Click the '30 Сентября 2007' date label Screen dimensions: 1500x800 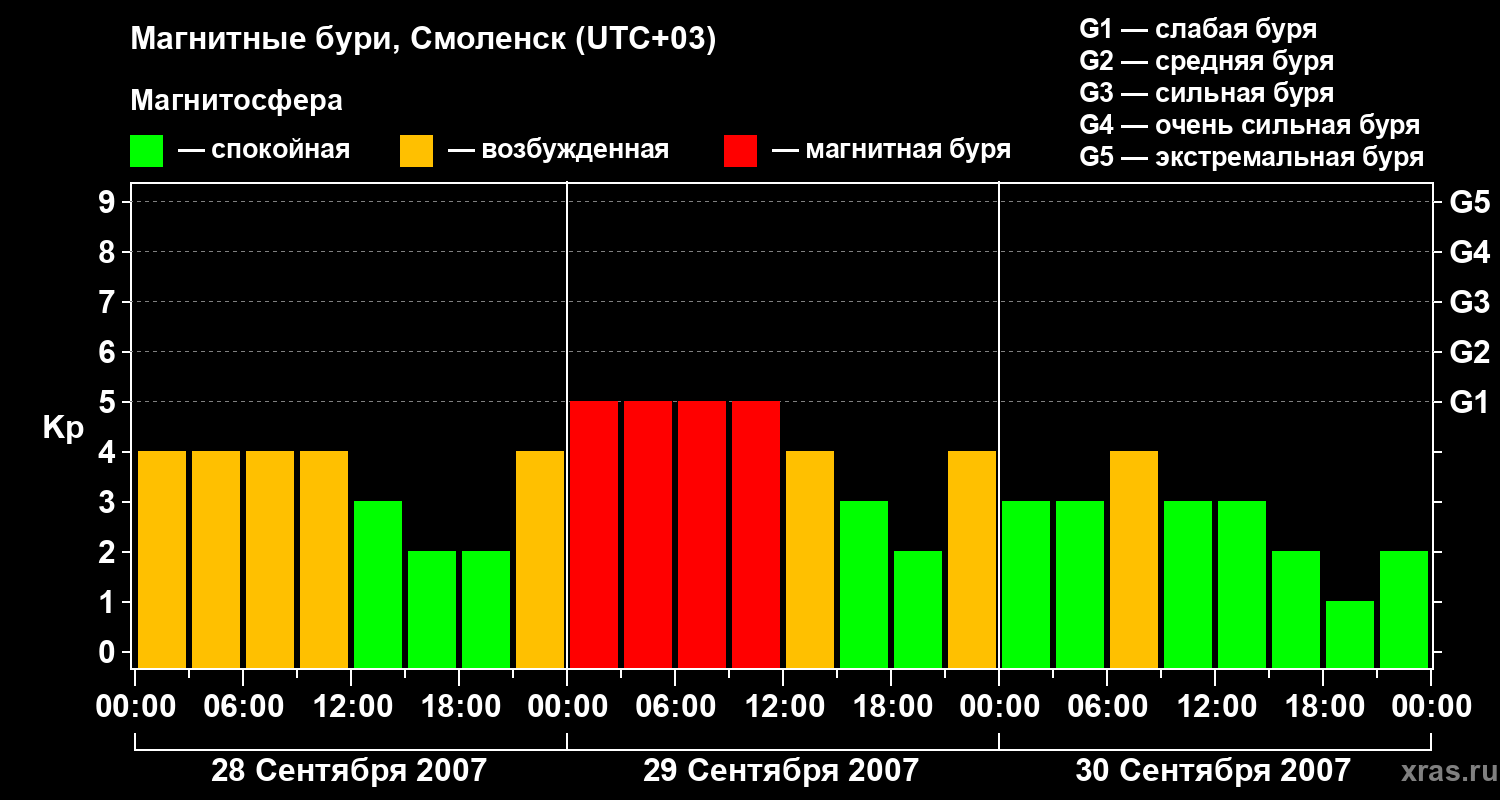tap(1212, 770)
